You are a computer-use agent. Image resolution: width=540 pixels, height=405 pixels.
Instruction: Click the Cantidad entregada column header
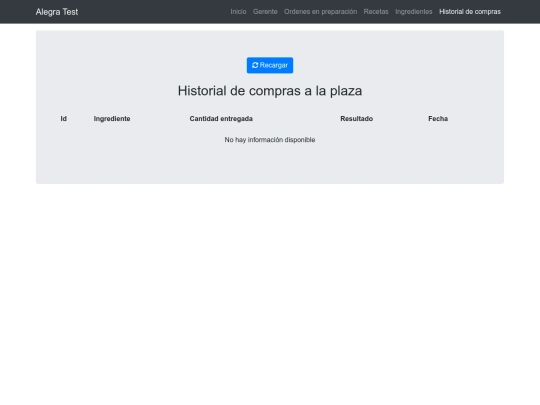221,118
